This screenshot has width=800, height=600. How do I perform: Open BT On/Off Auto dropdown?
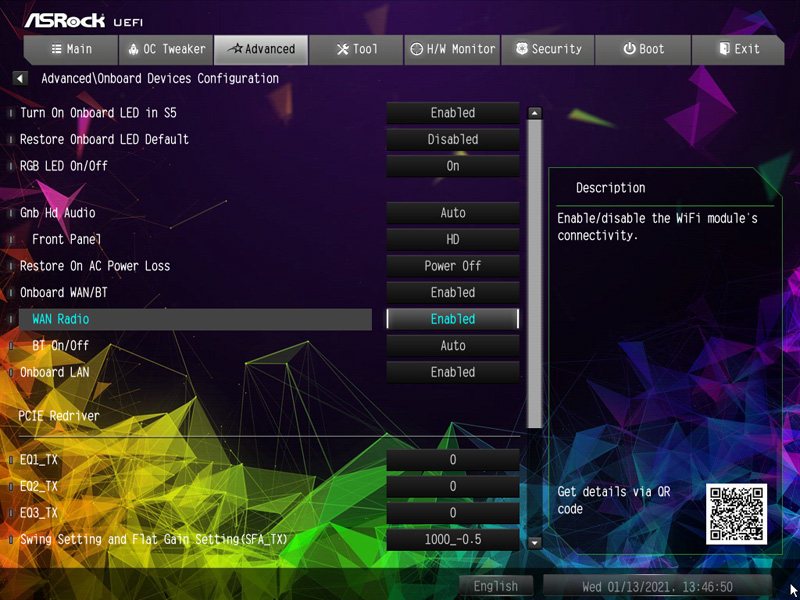point(453,345)
